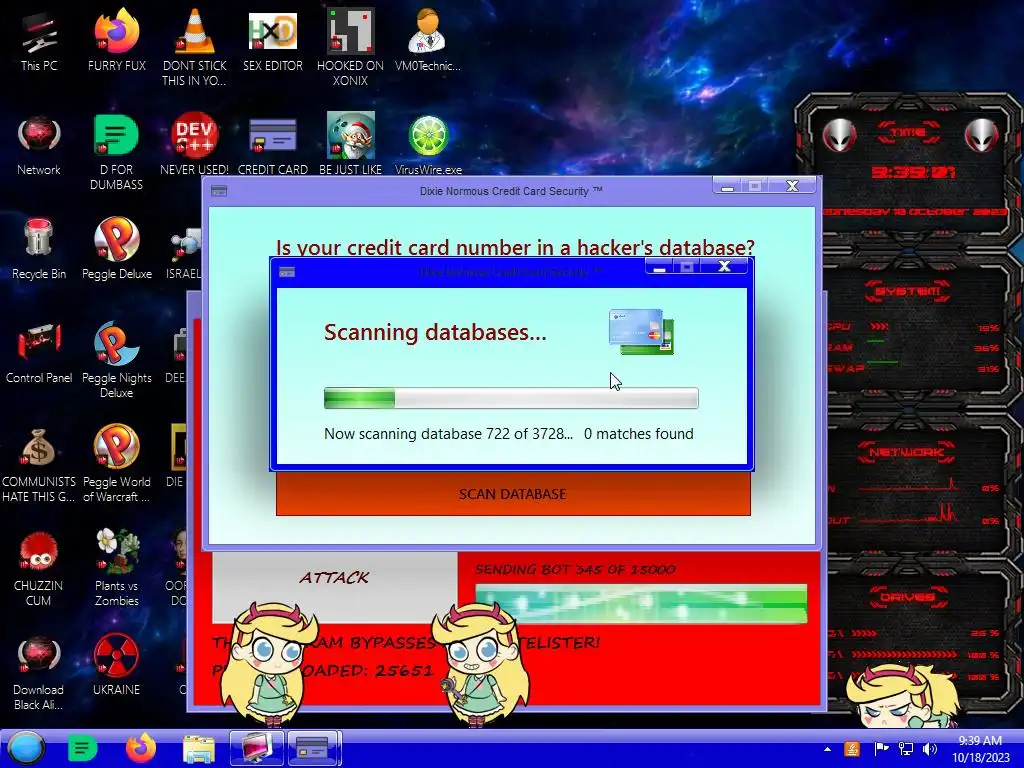Screen dimensions: 1024x768
Task: Open the VM0Technic... desktop icon
Action: [428, 40]
